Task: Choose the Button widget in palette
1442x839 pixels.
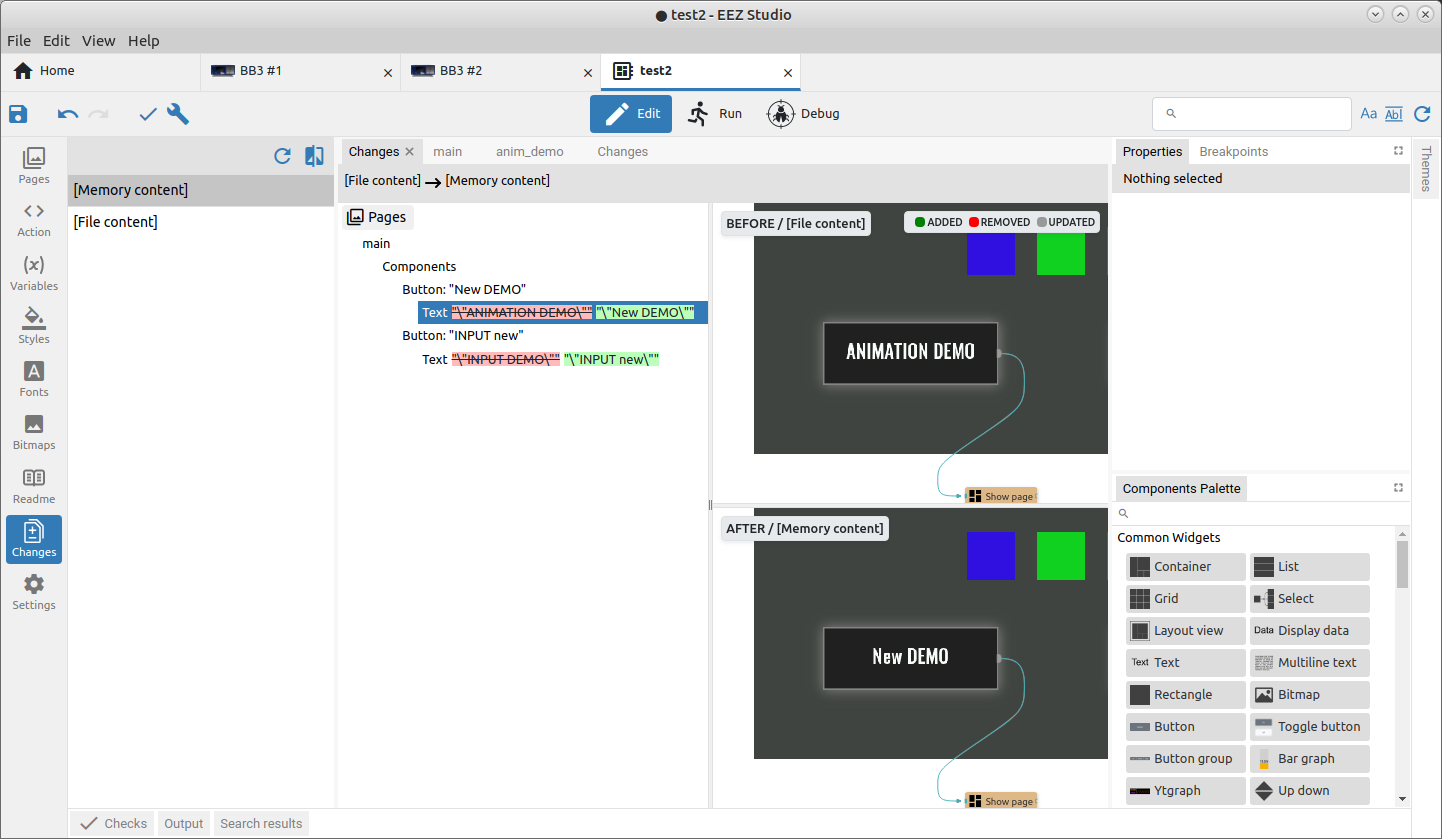Action: click(1186, 727)
